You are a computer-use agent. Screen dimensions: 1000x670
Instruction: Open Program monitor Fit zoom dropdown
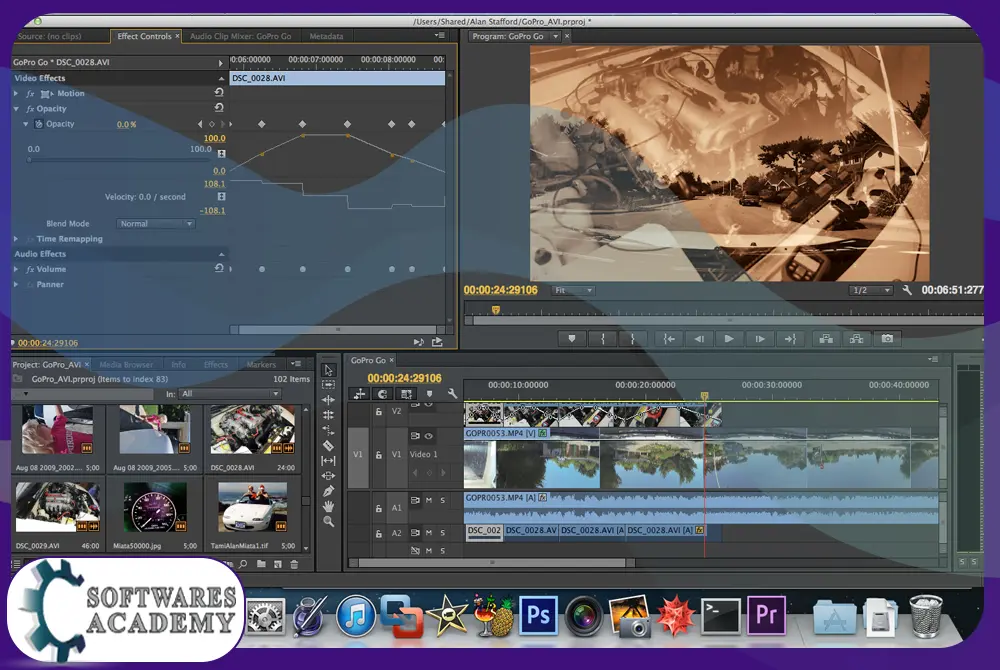pos(573,290)
